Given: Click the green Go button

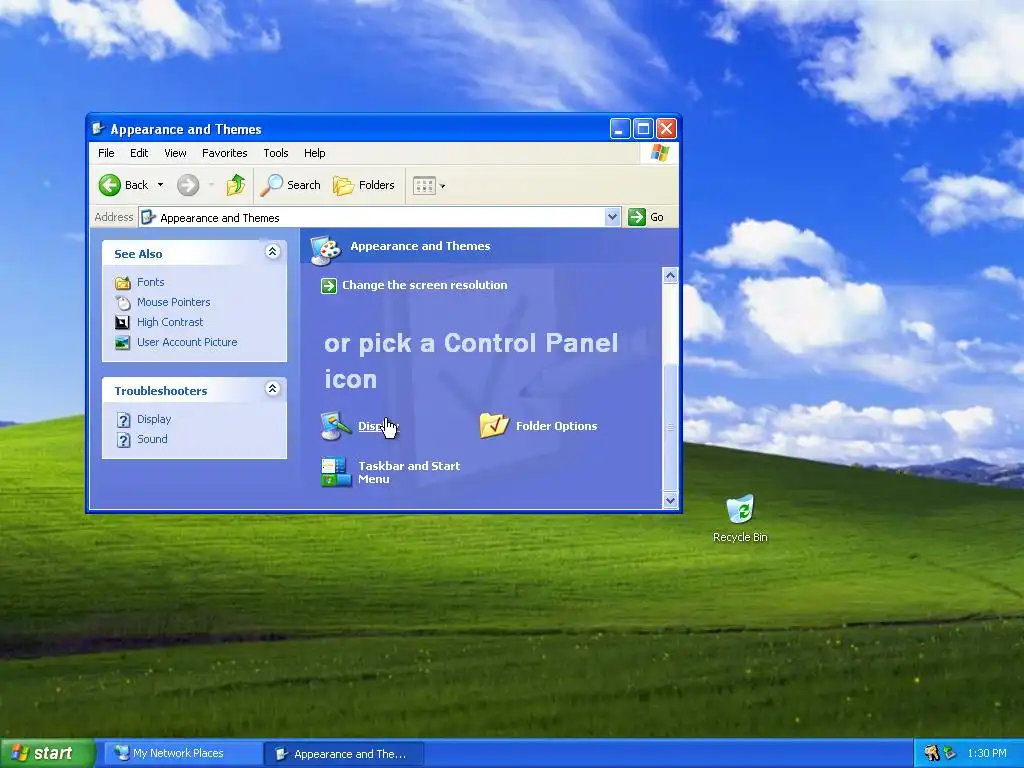Looking at the screenshot, I should (x=646, y=217).
